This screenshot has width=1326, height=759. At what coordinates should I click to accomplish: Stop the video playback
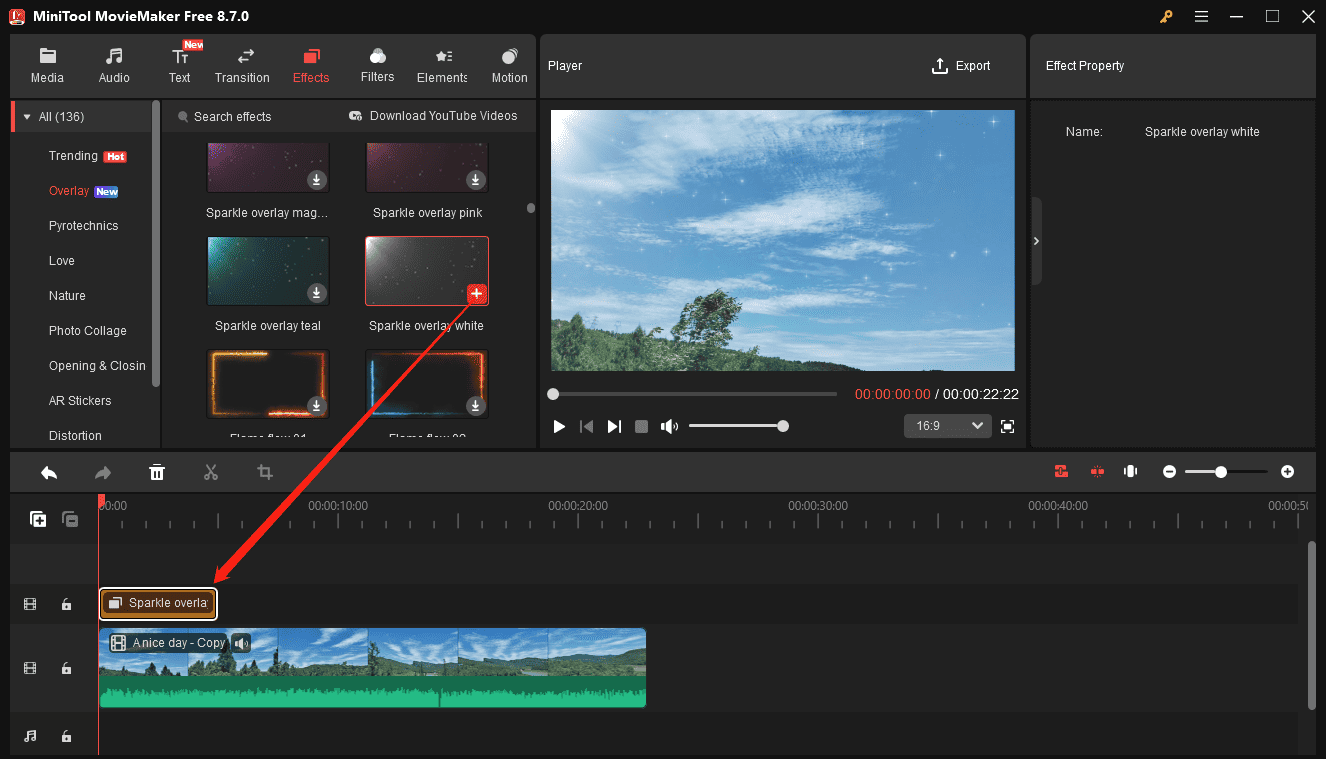pos(642,427)
